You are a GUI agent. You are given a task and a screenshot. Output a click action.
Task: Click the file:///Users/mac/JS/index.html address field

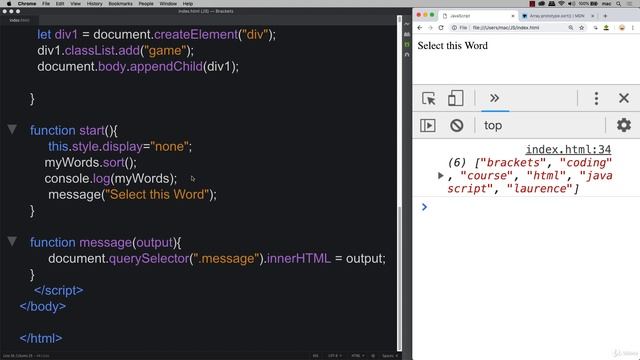click(506, 28)
